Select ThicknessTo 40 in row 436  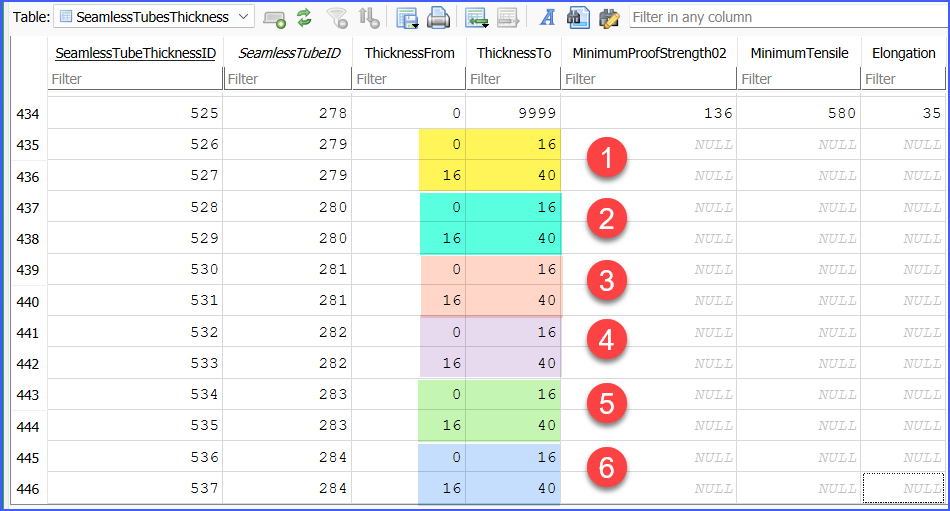(x=514, y=176)
